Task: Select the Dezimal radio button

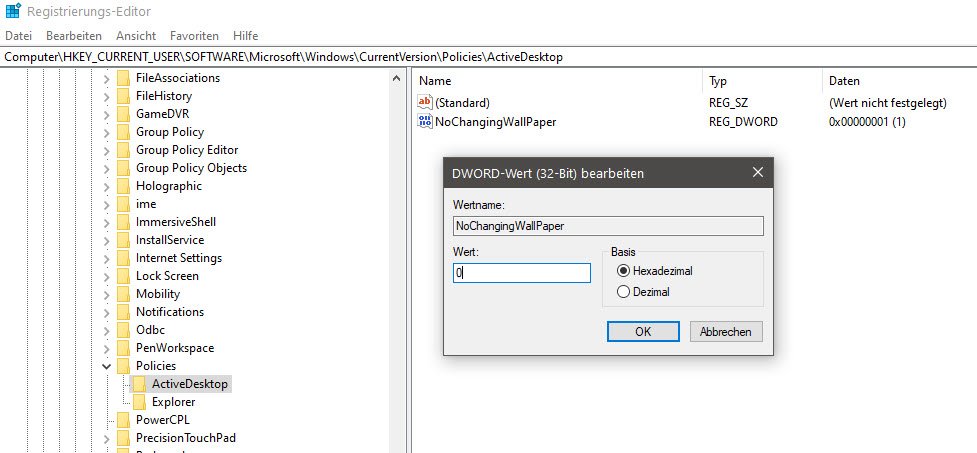Action: point(624,292)
